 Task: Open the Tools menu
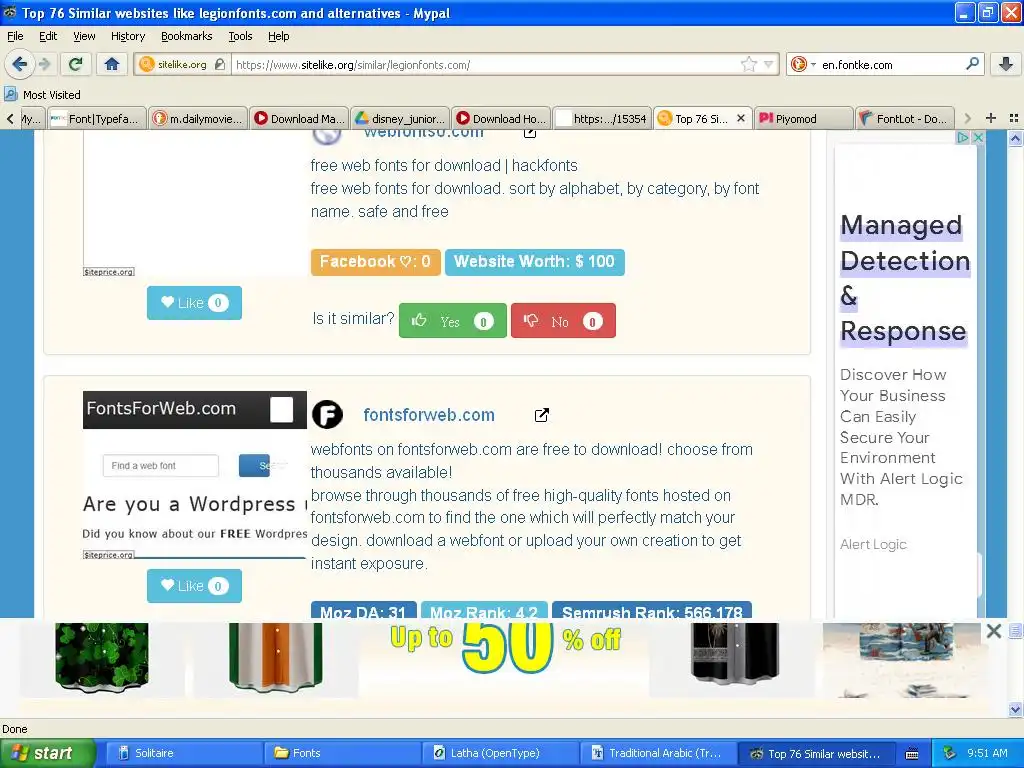pyautogui.click(x=240, y=37)
